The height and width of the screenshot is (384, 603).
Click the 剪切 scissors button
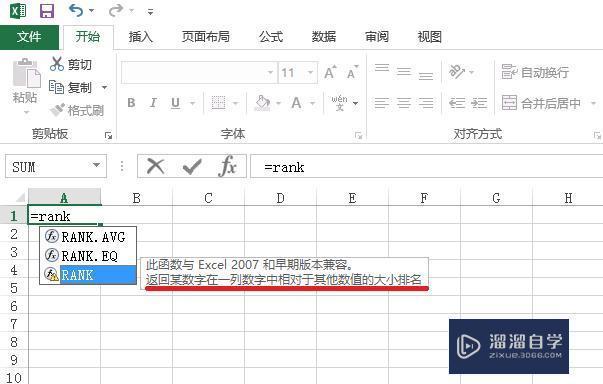click(x=71, y=64)
